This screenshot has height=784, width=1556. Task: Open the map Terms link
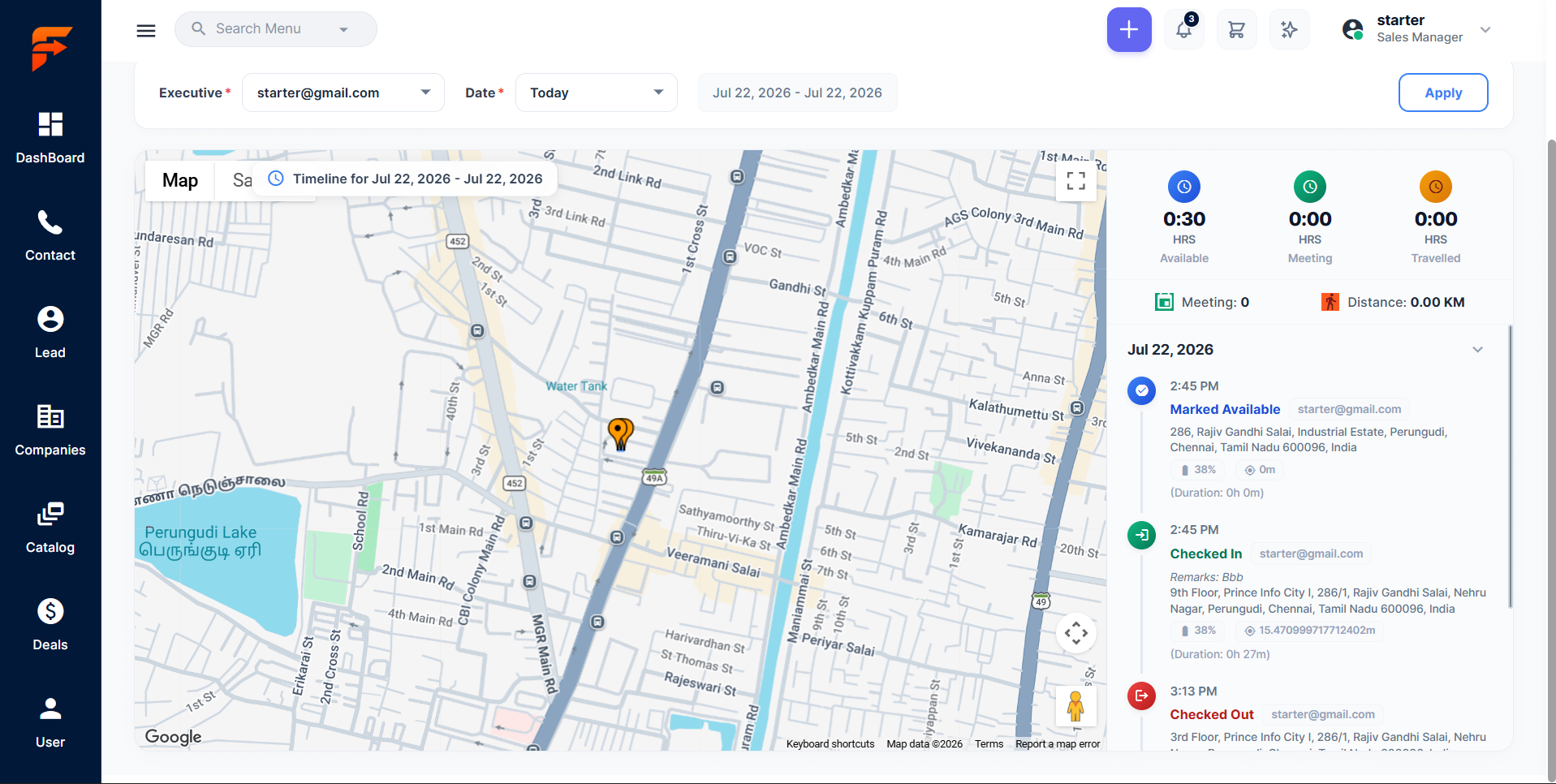coord(989,744)
